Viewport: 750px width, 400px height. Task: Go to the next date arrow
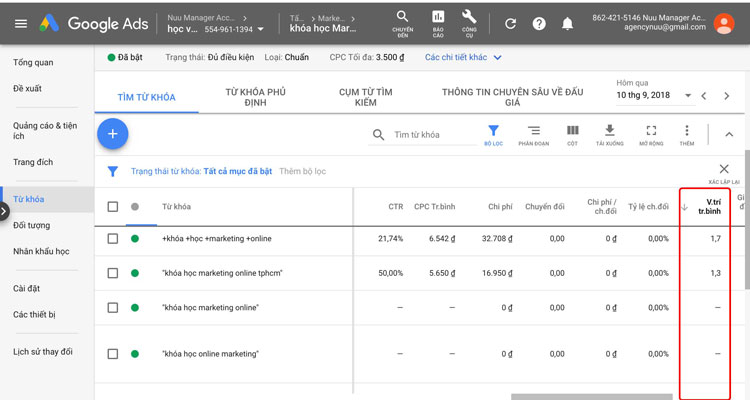(x=727, y=96)
